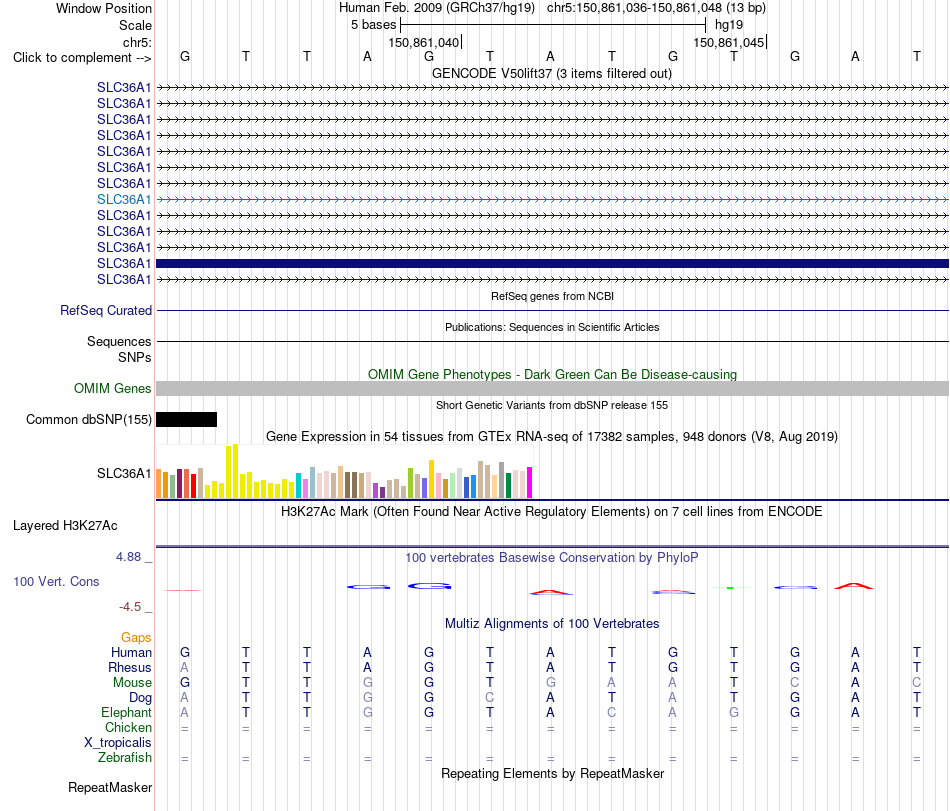
Task: Click the '5 bases' scale text
Action: pos(373,25)
